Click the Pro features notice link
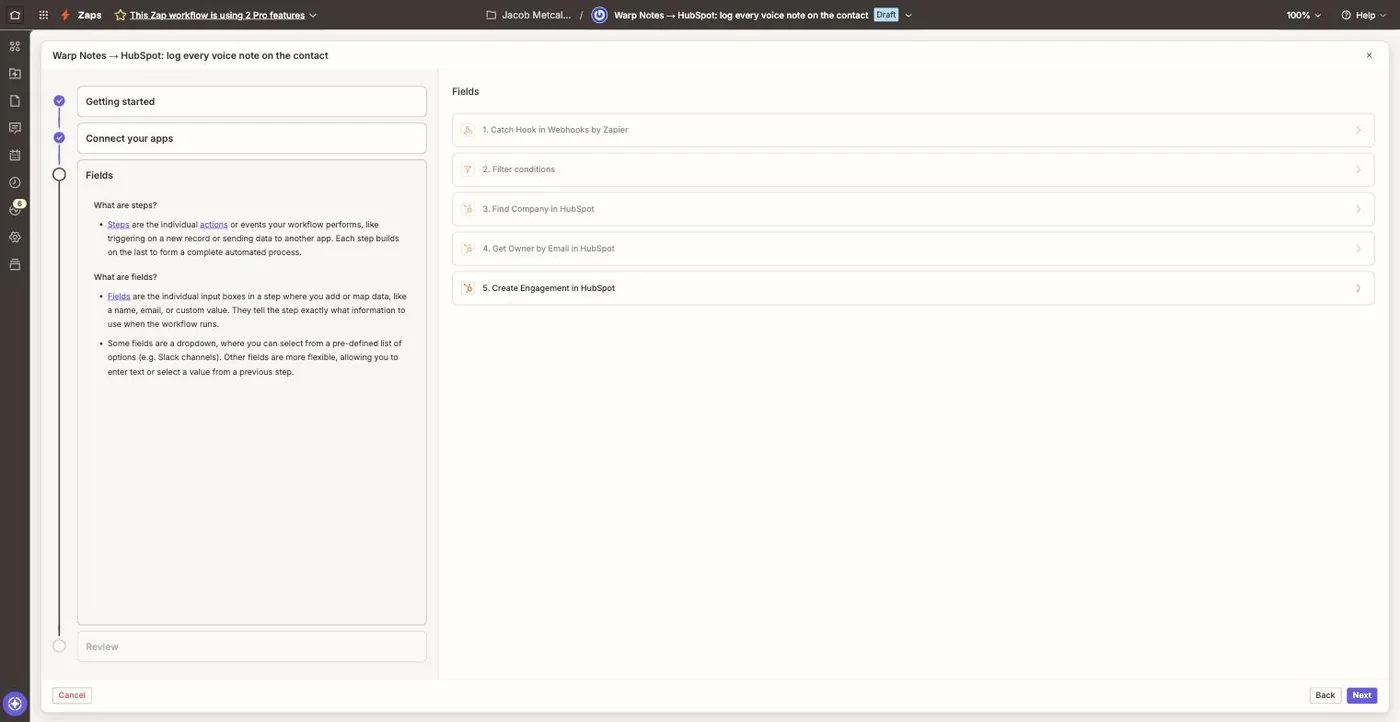 [217, 15]
